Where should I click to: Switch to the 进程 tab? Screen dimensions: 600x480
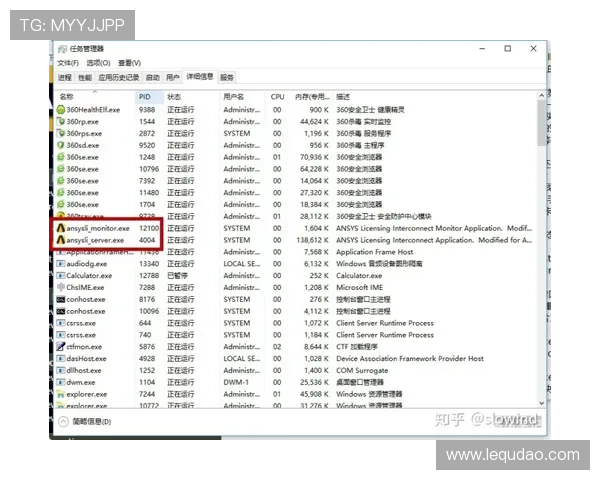click(65, 77)
